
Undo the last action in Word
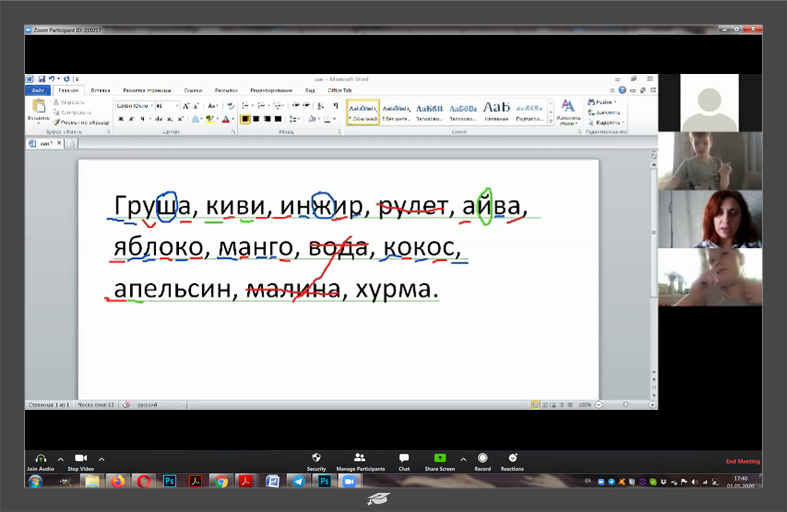click(x=51, y=79)
